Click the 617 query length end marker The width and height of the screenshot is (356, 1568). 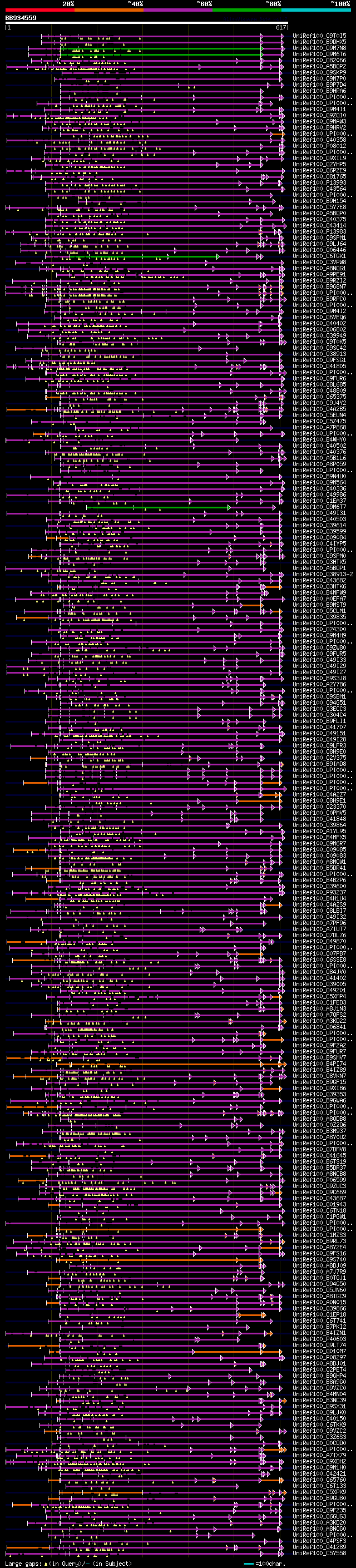click(x=281, y=27)
